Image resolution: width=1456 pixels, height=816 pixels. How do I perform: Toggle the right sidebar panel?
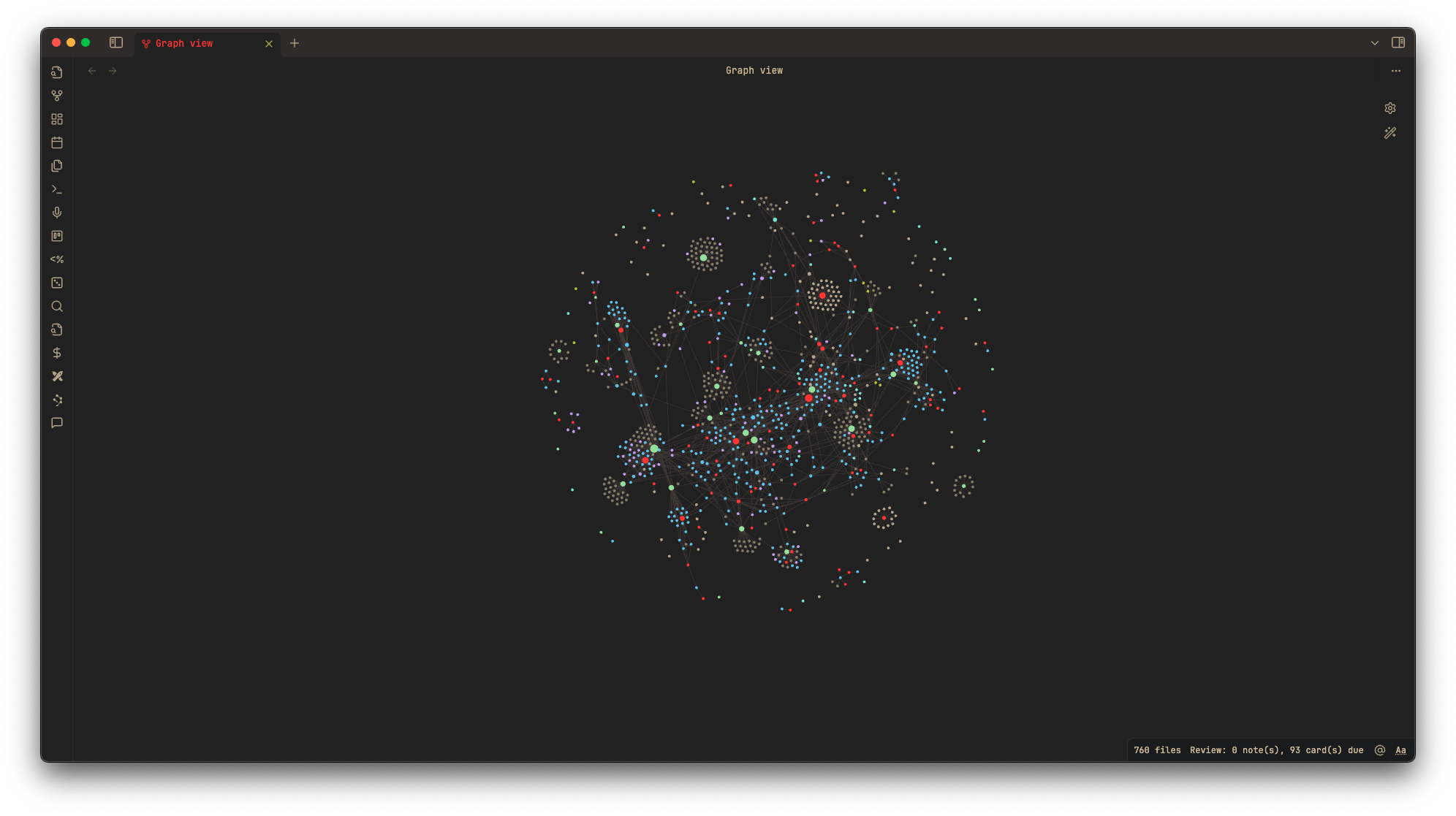point(1398,42)
